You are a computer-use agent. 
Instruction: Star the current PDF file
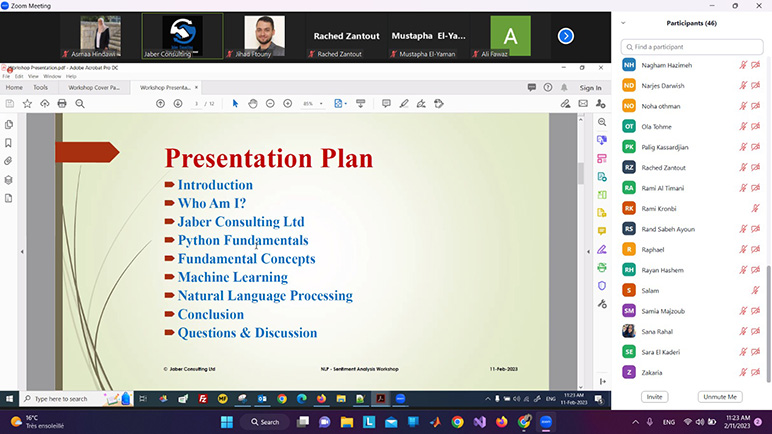(26, 103)
